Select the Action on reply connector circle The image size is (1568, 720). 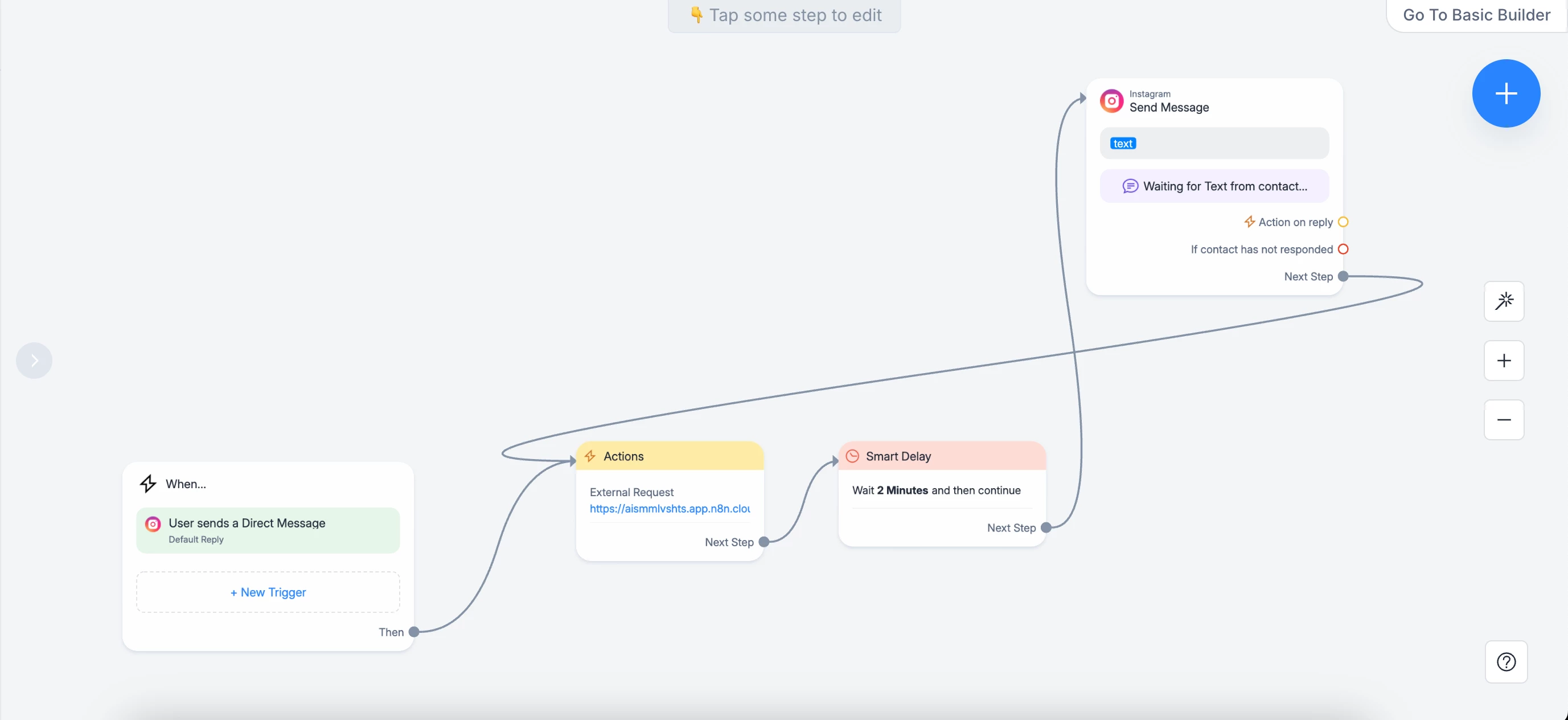[x=1343, y=222]
